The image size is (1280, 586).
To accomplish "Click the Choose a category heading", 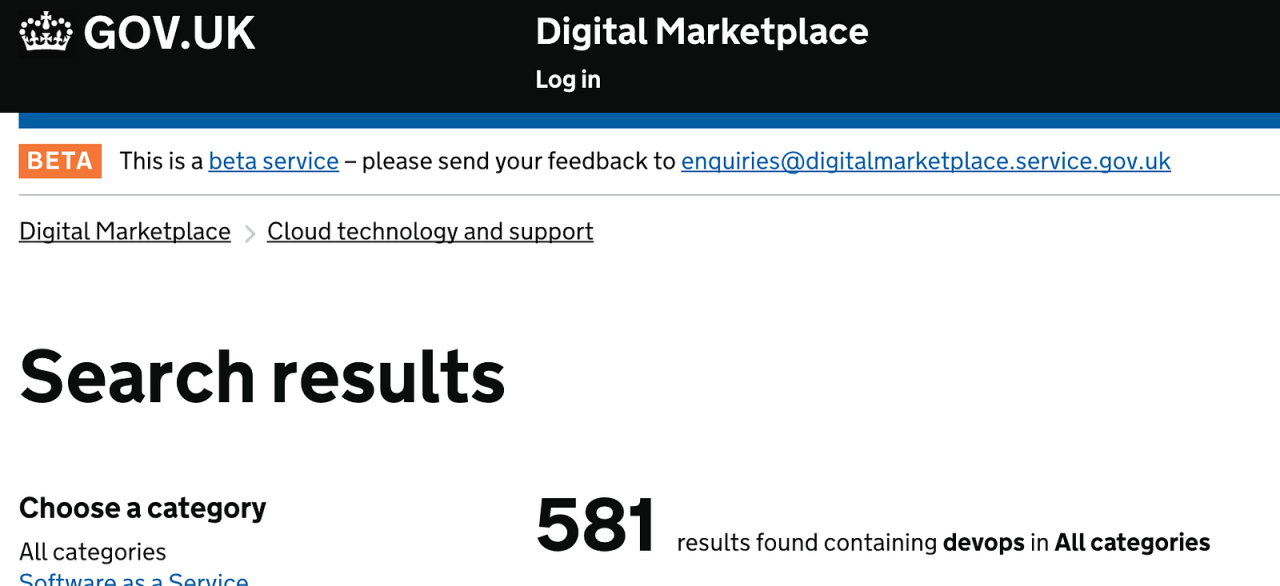I will click(x=142, y=508).
